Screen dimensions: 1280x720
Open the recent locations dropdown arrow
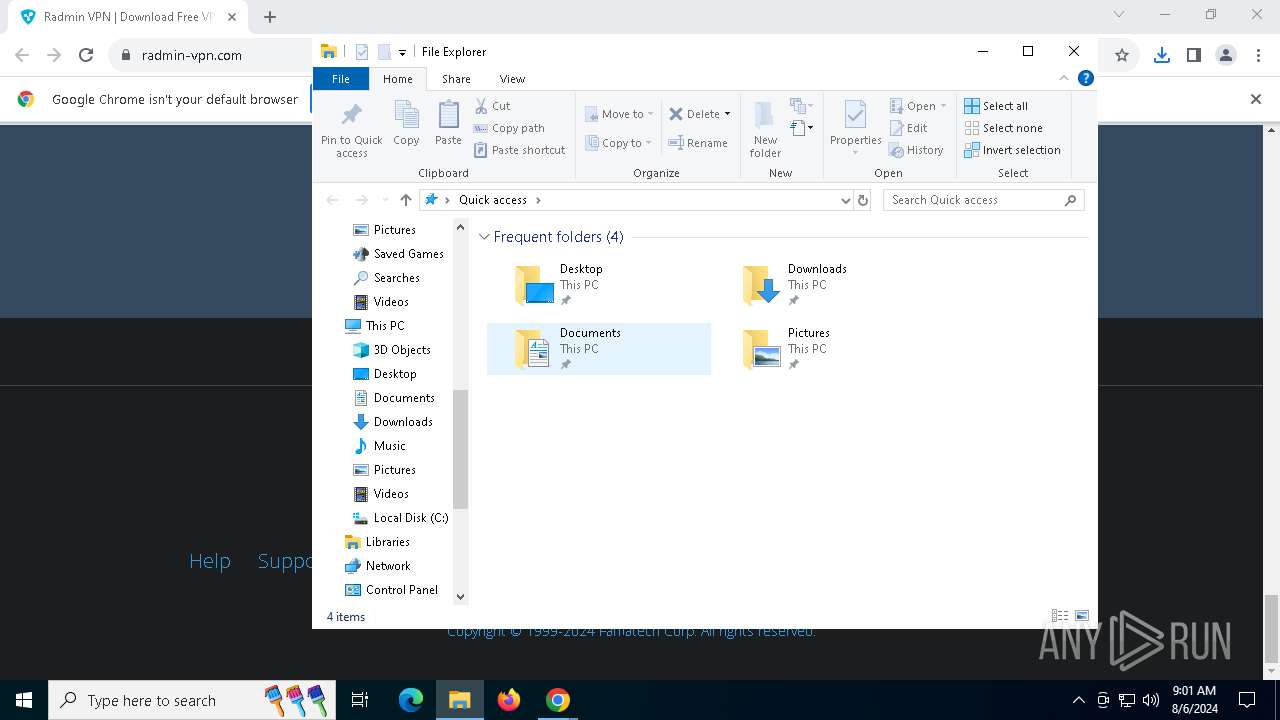(385, 200)
